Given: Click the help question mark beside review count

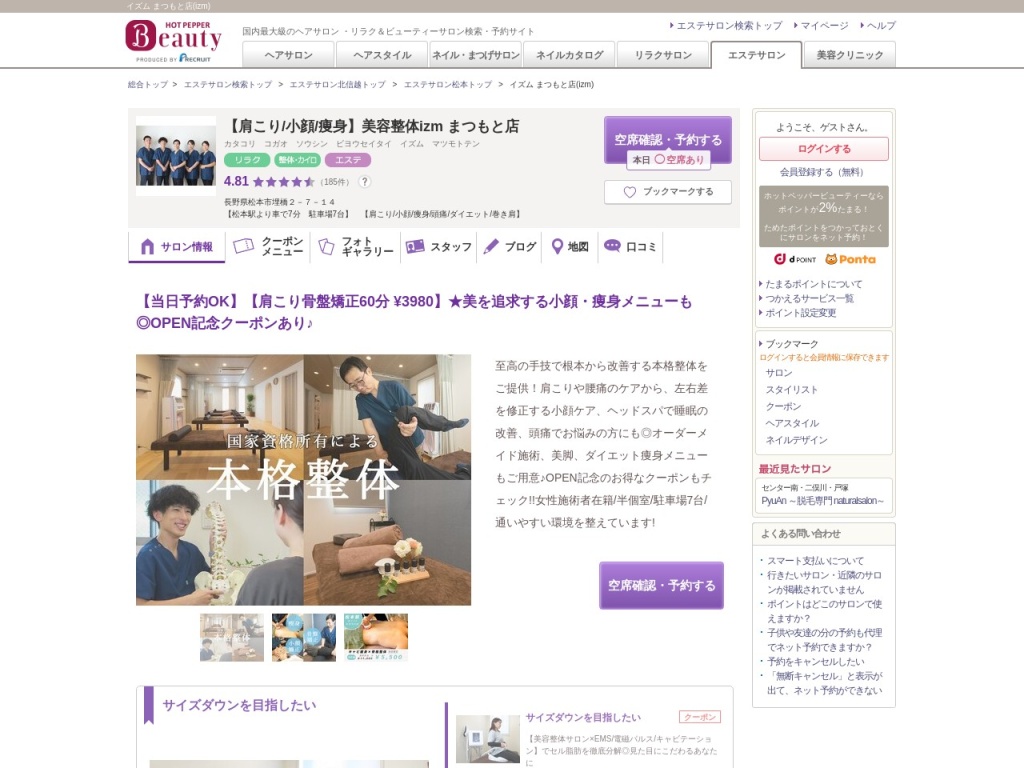Looking at the screenshot, I should [x=364, y=182].
